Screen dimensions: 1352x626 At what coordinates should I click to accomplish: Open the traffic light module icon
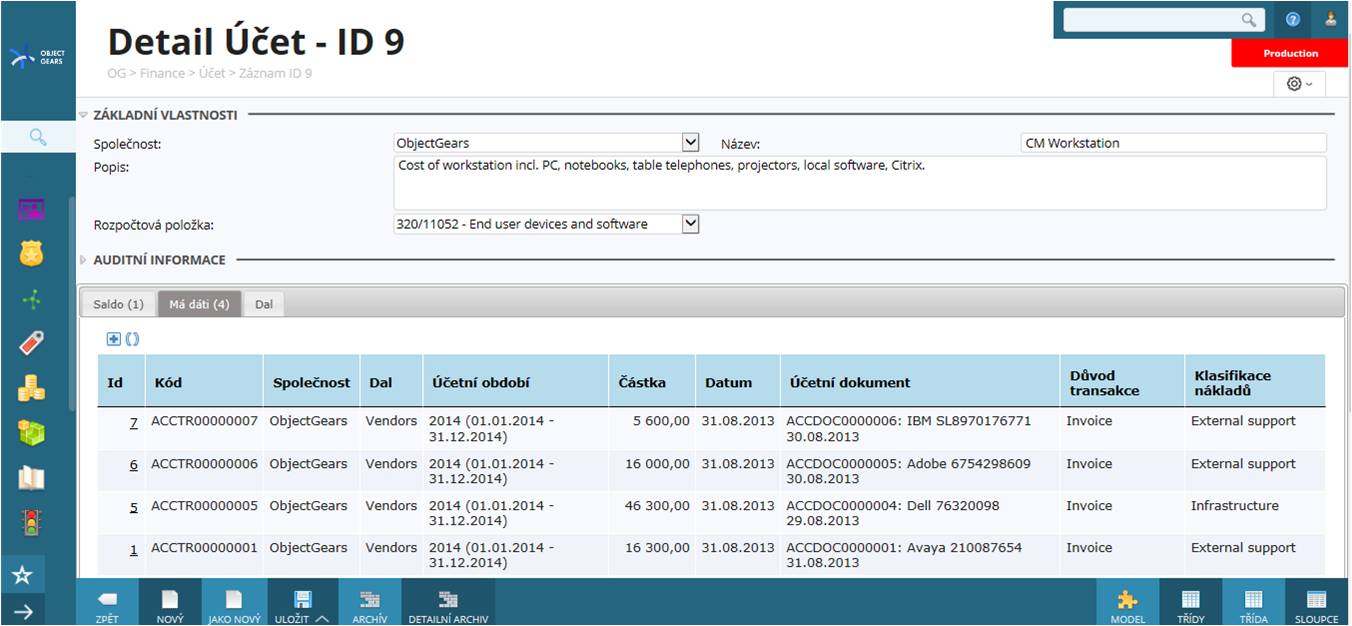tap(32, 522)
